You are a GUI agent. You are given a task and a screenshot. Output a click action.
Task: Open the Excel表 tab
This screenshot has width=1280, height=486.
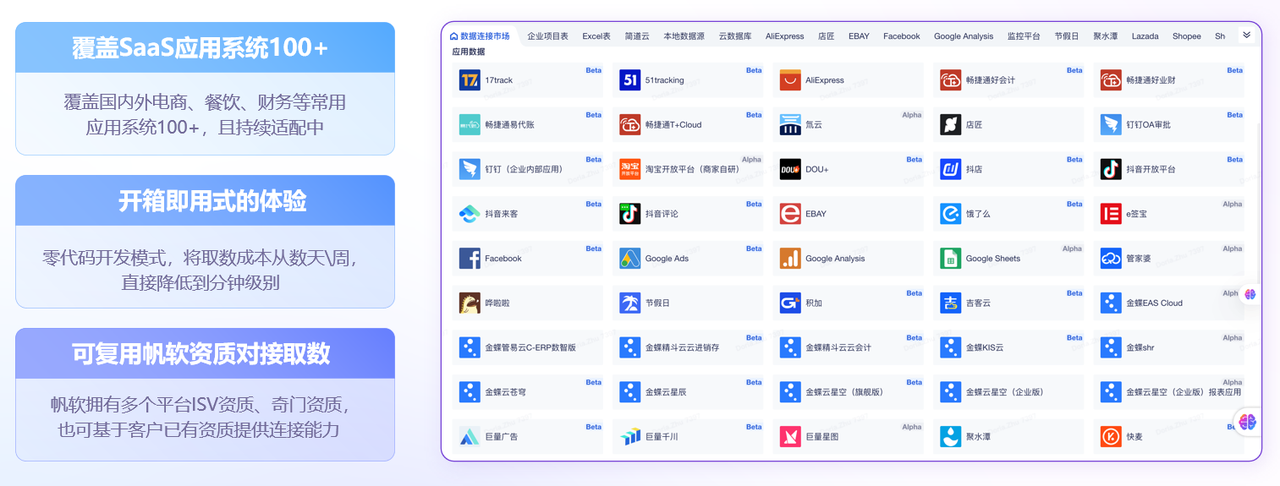coord(596,36)
